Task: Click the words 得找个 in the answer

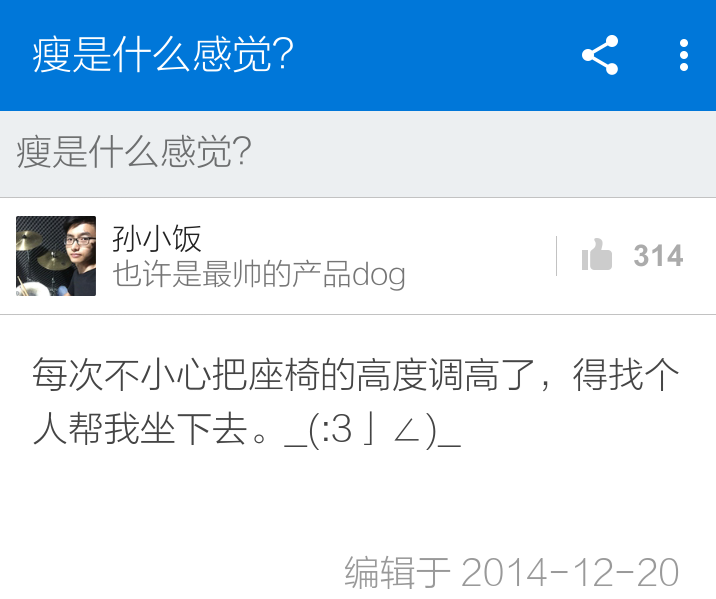Action: (626, 374)
